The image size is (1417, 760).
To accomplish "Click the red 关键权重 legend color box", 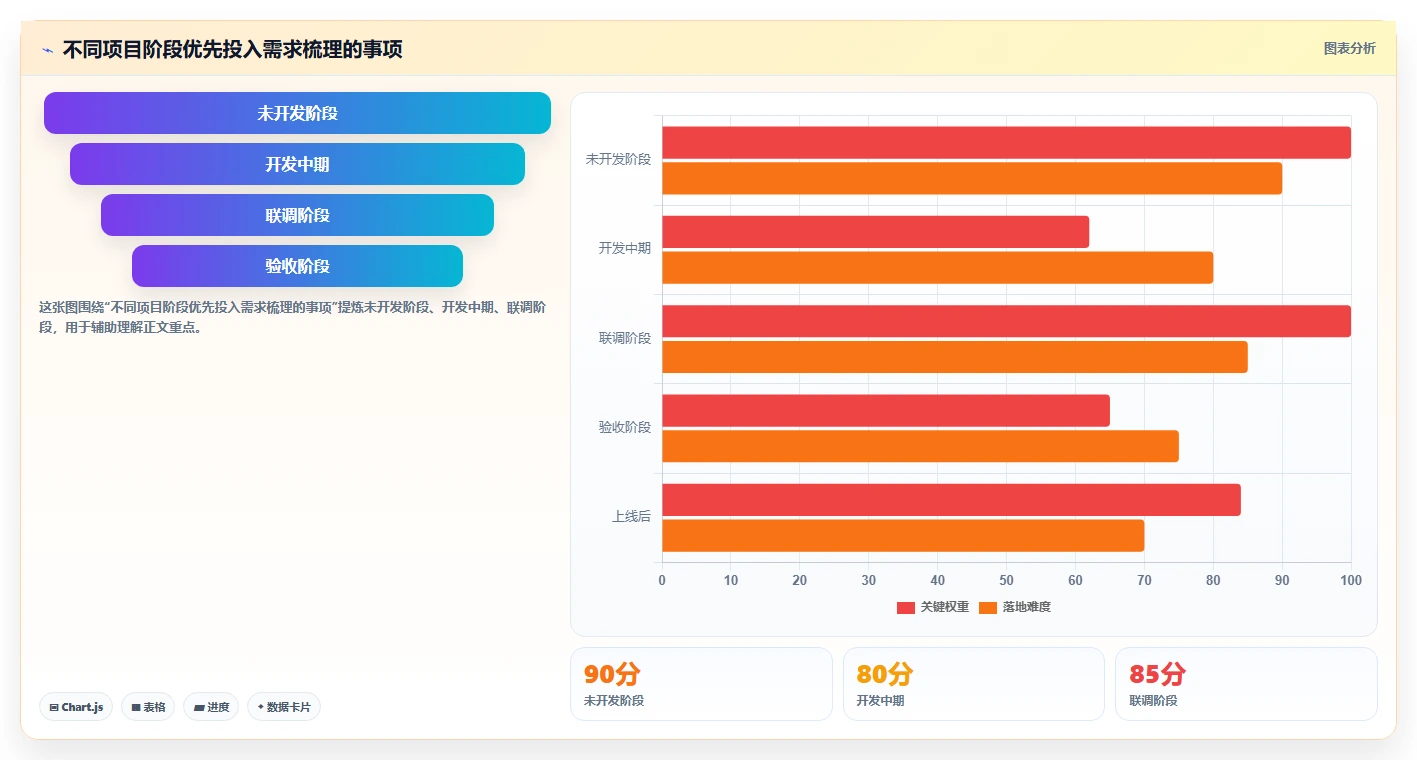I will (906, 607).
